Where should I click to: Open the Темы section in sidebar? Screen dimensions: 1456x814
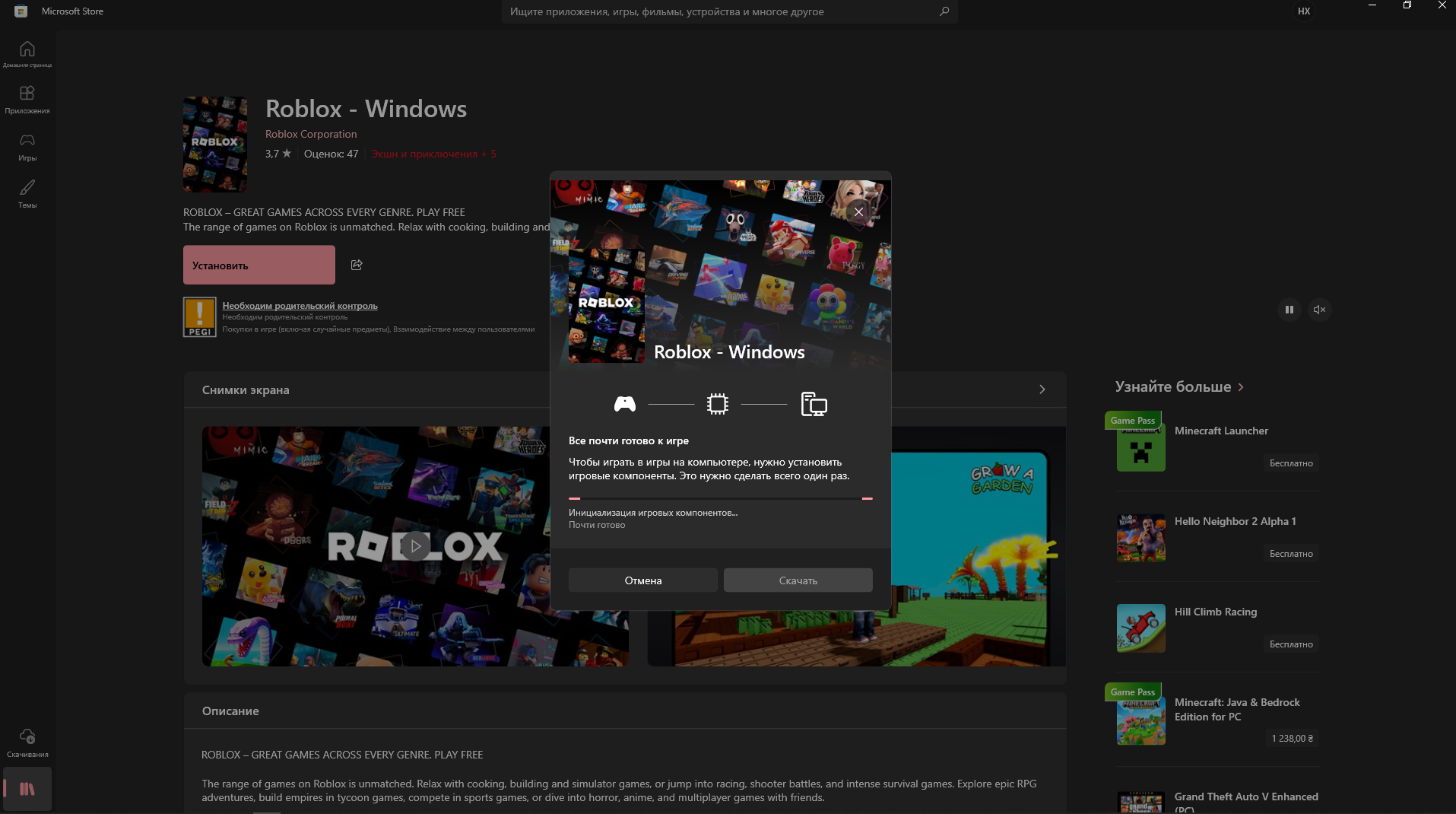[x=27, y=193]
